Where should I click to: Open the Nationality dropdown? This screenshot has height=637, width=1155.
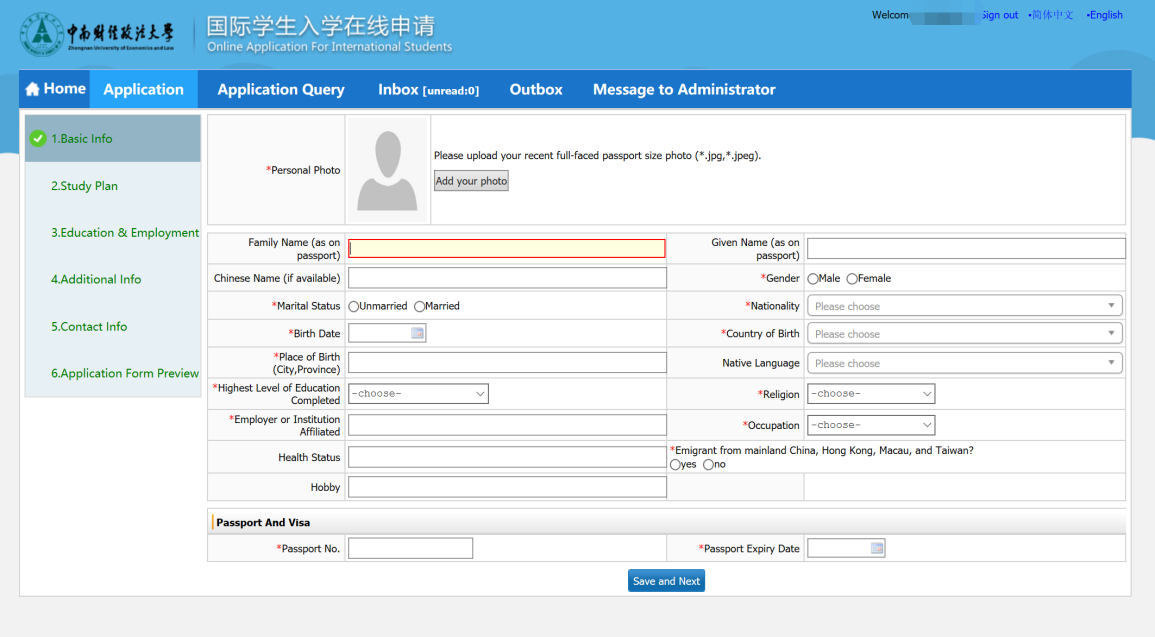point(964,306)
